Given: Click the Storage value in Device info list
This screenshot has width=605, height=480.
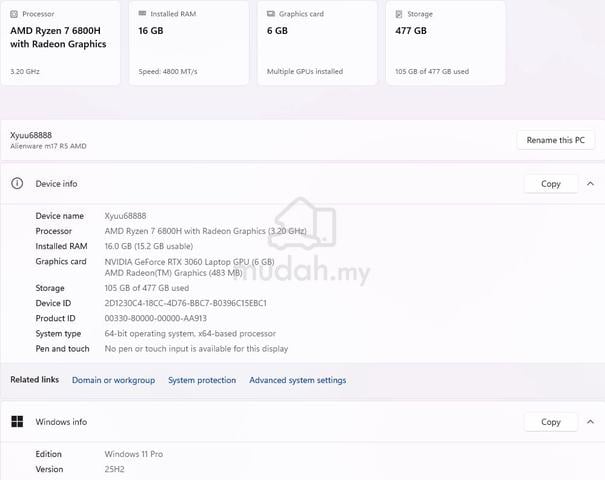Looking at the screenshot, I should click(x=147, y=288).
